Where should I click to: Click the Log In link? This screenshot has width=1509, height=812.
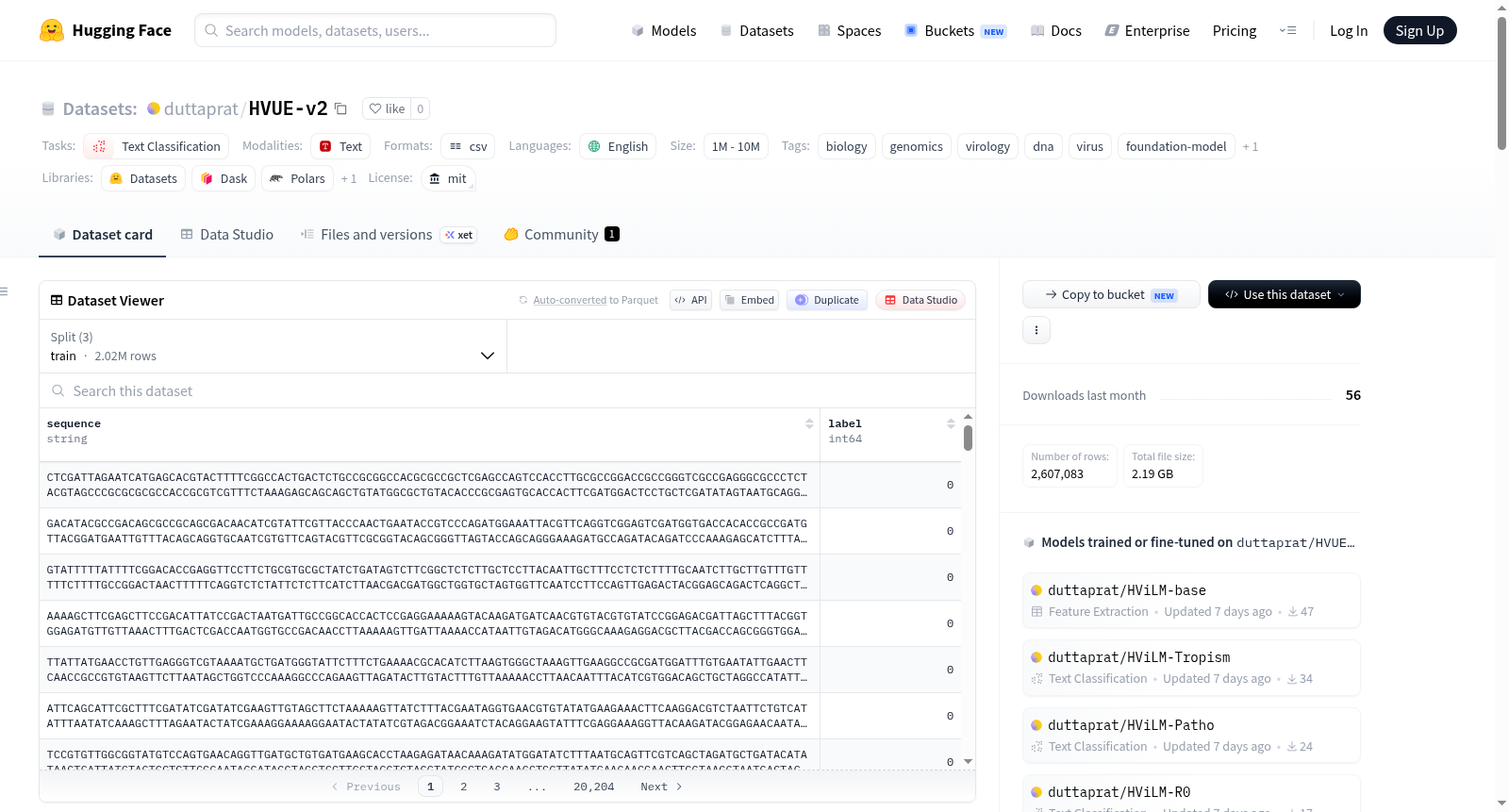[1349, 30]
